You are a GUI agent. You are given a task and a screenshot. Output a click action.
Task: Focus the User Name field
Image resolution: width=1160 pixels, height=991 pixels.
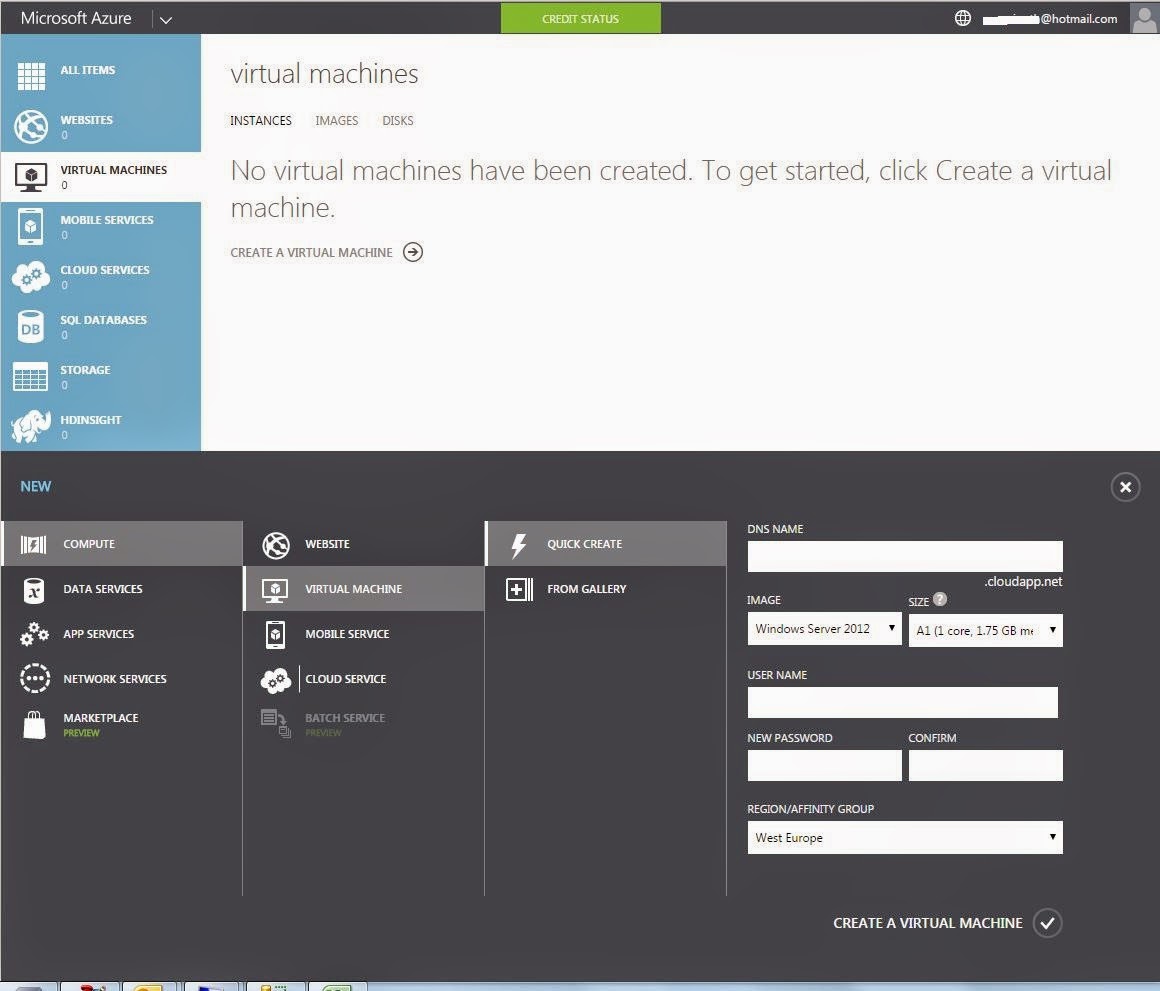[903, 702]
